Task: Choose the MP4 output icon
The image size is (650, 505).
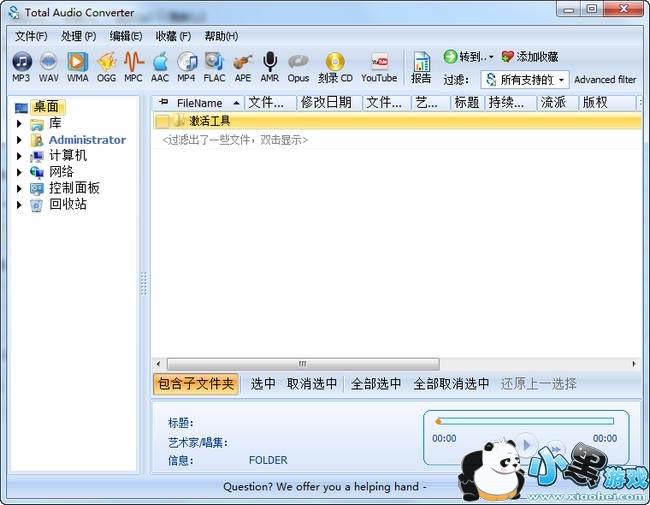Action: 187,67
